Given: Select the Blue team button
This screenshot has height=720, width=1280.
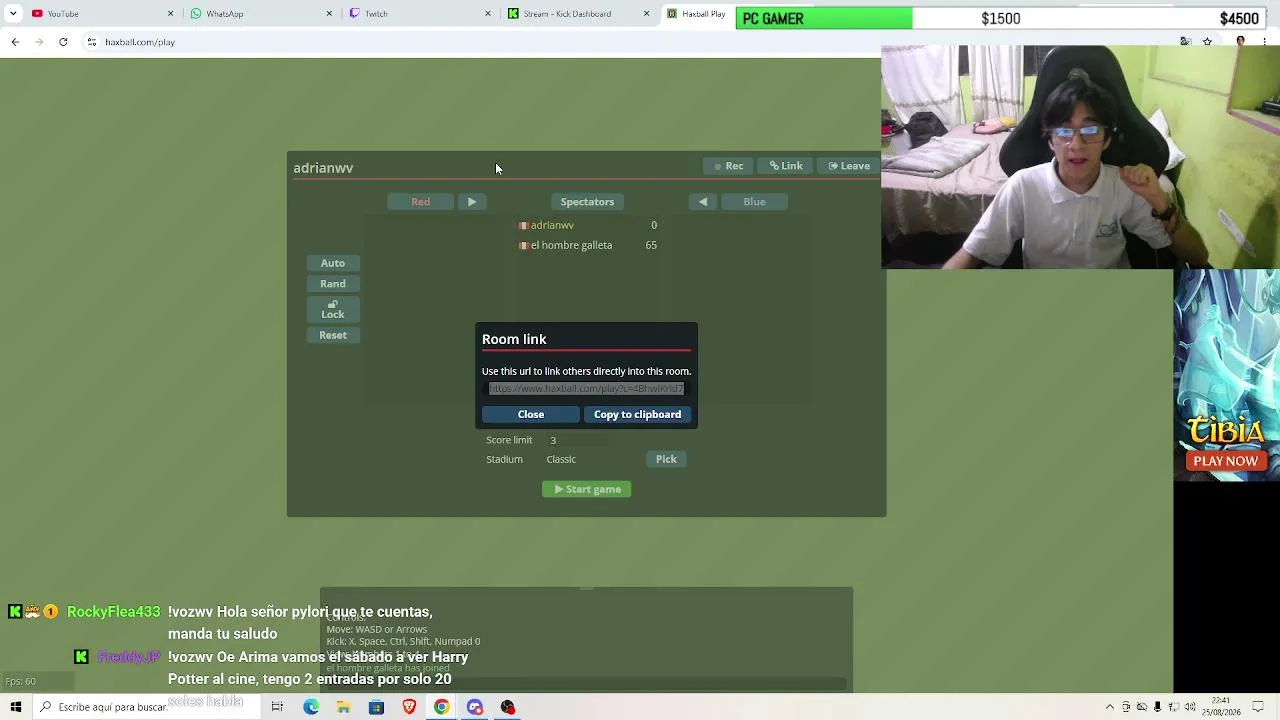Looking at the screenshot, I should tap(754, 202).
